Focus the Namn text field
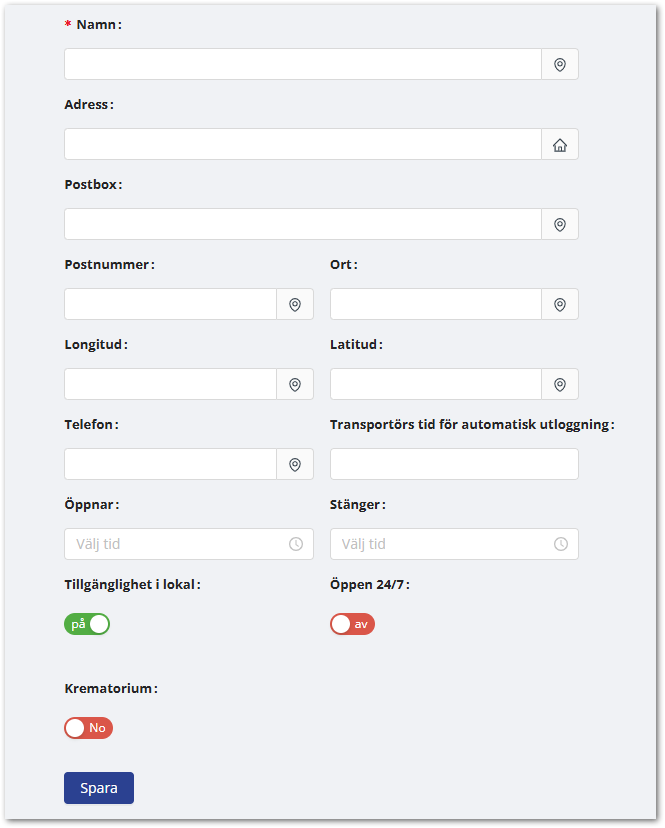Screen dimensions: 665x828 coord(302,64)
